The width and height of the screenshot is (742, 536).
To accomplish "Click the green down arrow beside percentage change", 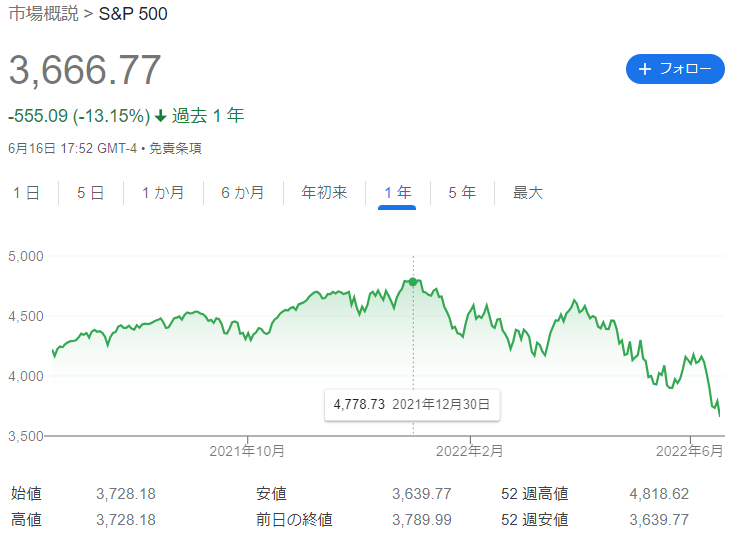I will point(160,116).
